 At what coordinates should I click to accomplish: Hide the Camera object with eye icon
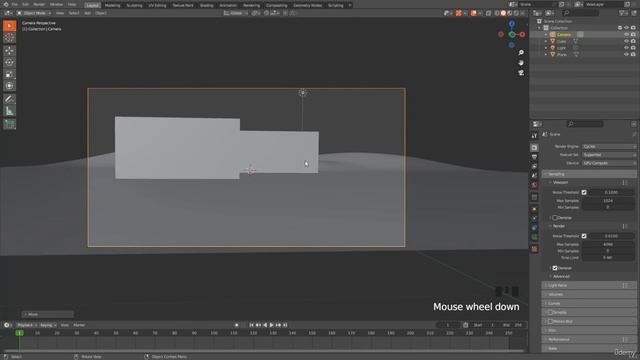627,35
